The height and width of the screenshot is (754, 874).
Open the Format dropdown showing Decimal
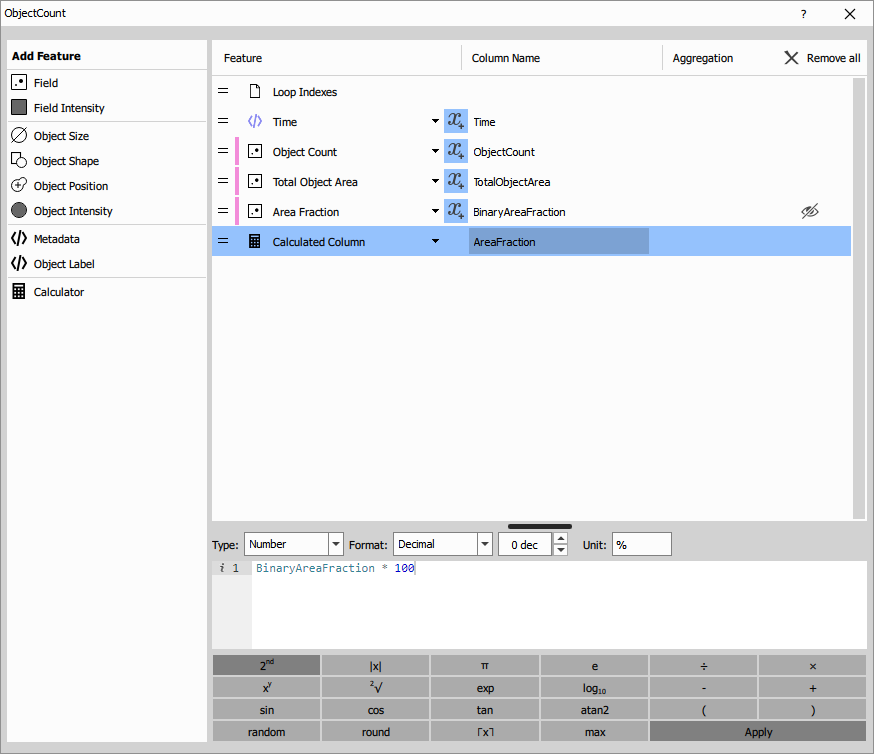tap(484, 543)
